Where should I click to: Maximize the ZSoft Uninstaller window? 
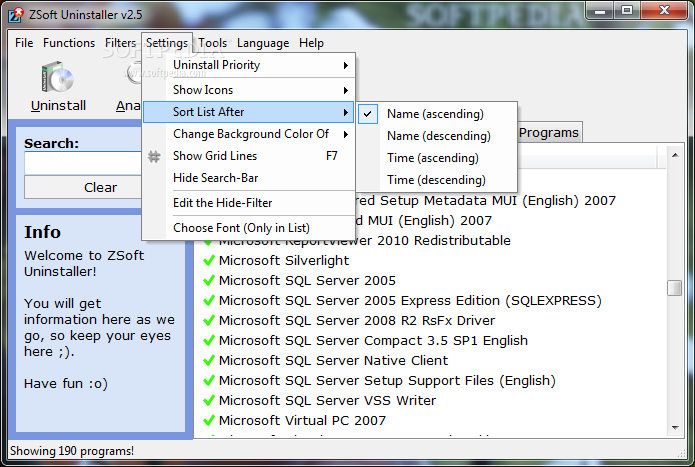coord(627,11)
